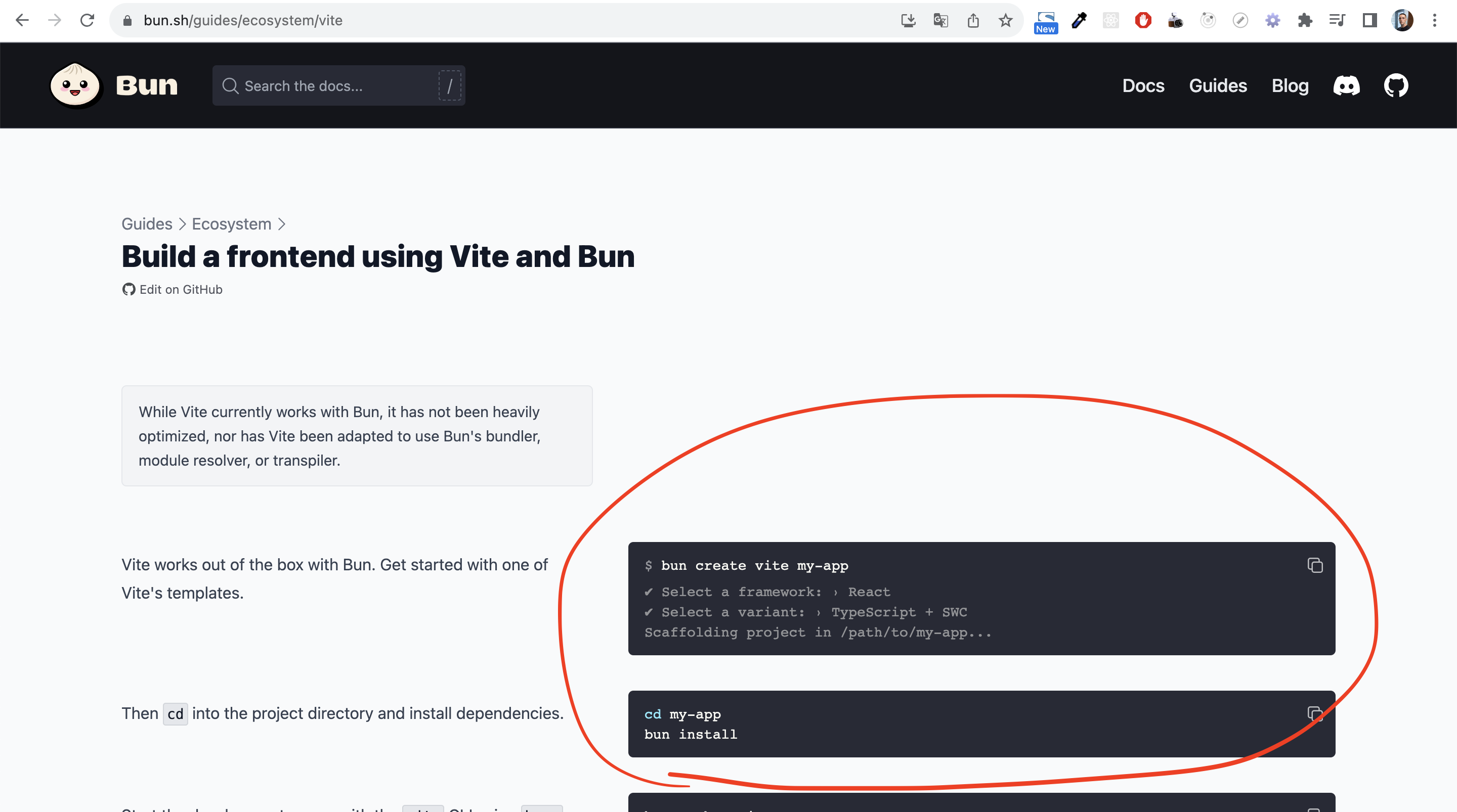The width and height of the screenshot is (1457, 812).
Task: Focus the Search the docs field
Action: coord(338,85)
